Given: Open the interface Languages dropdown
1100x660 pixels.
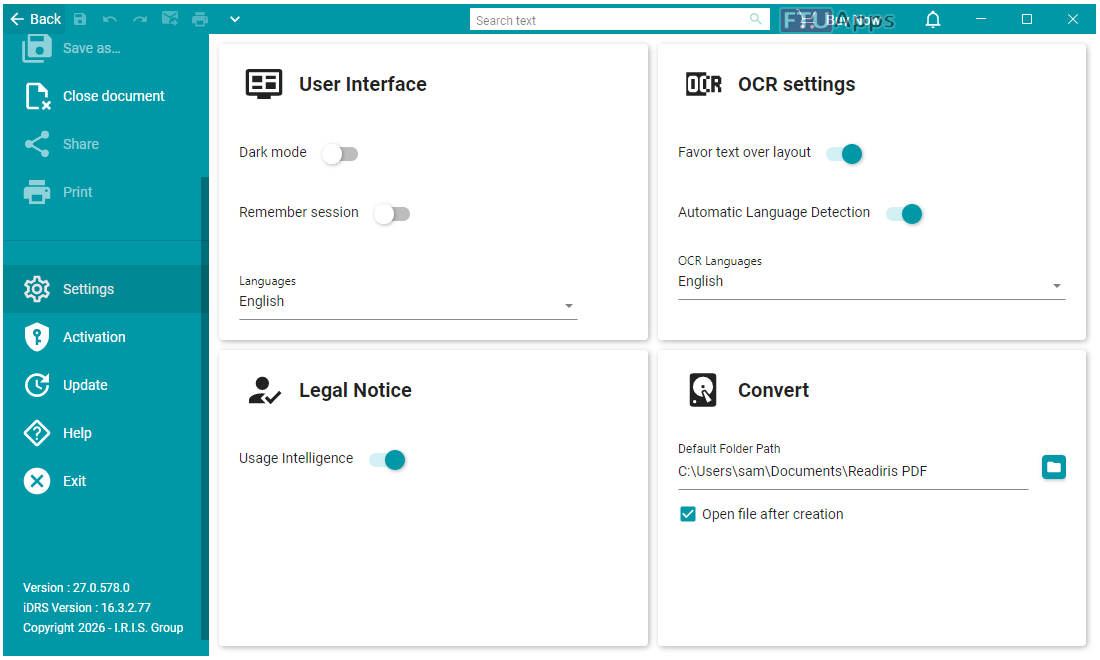Looking at the screenshot, I should click(408, 302).
